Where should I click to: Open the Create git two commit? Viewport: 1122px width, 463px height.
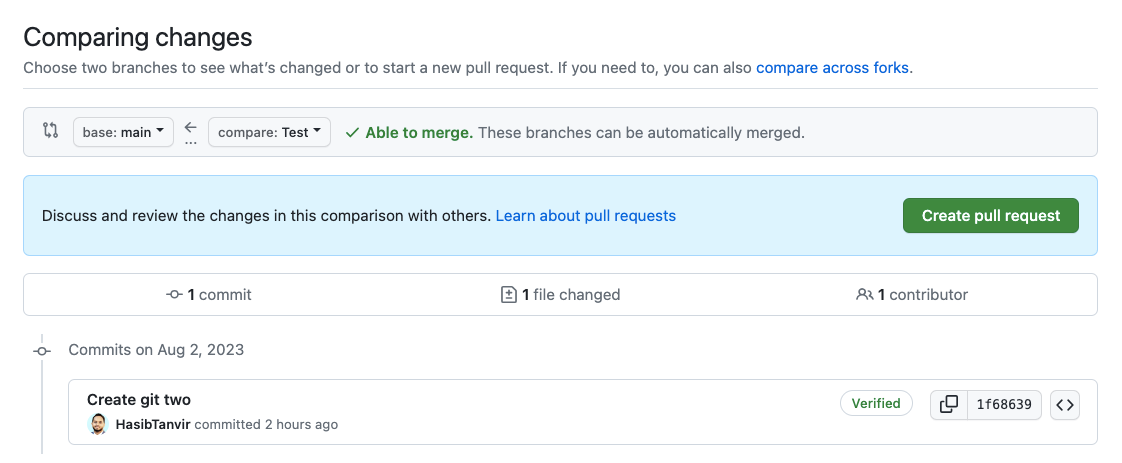(x=139, y=400)
